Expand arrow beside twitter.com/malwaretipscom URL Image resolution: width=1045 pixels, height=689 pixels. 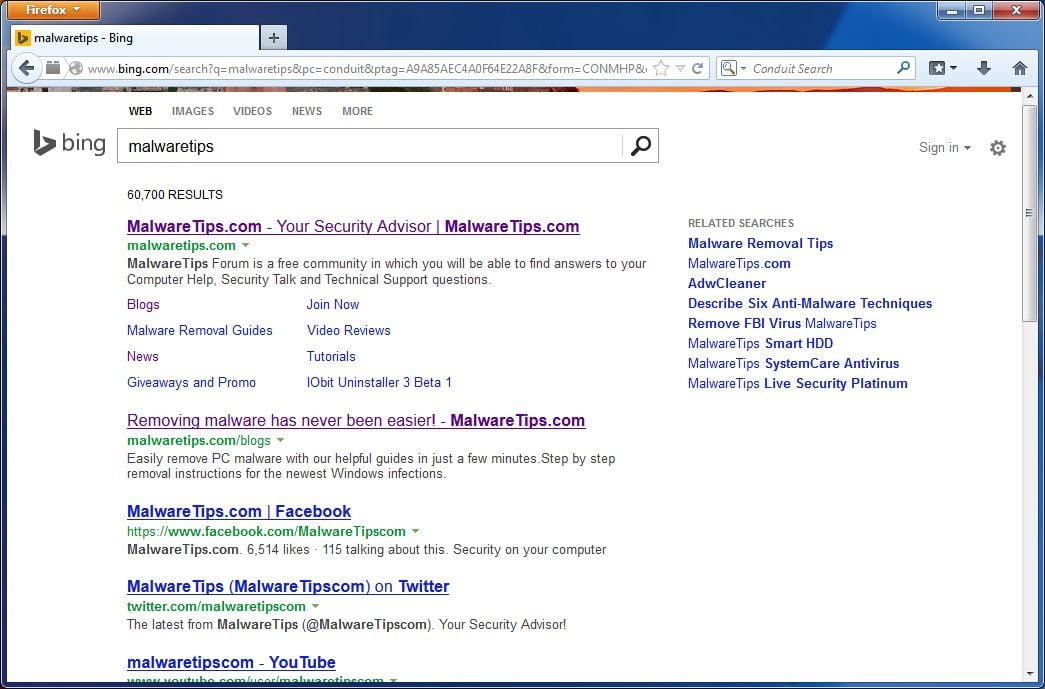[315, 606]
